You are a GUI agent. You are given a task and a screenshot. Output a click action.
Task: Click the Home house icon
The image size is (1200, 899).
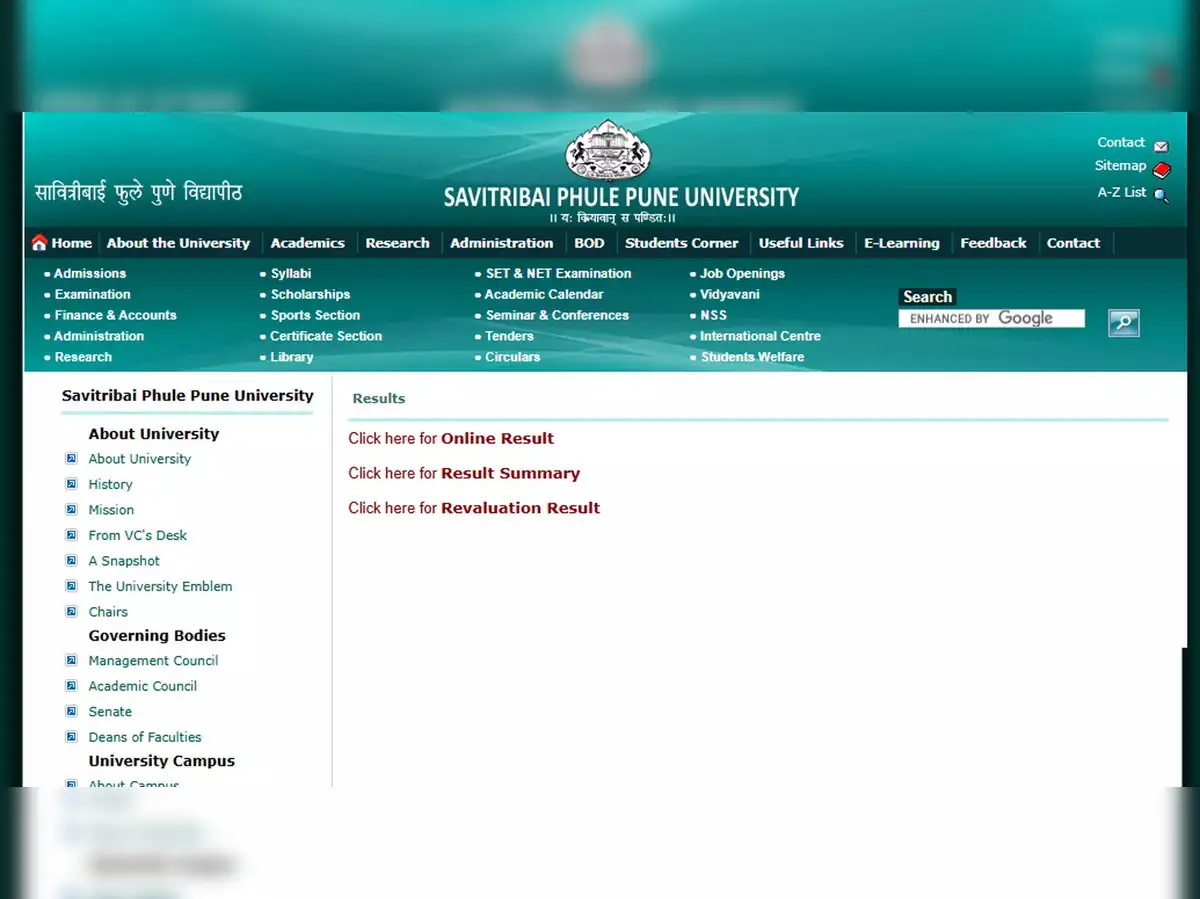40,243
